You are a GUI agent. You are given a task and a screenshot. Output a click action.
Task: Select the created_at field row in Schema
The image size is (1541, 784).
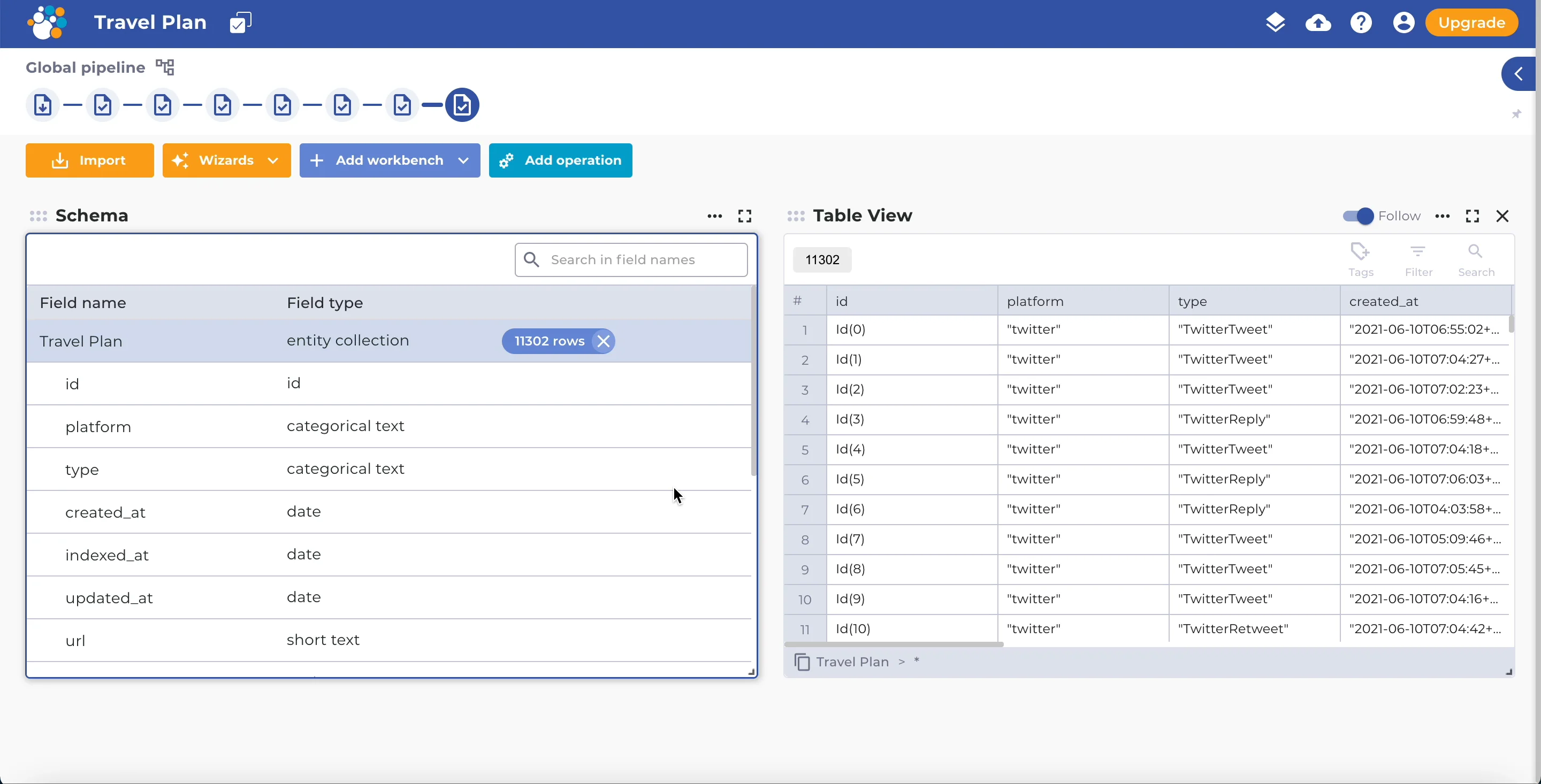[389, 512]
